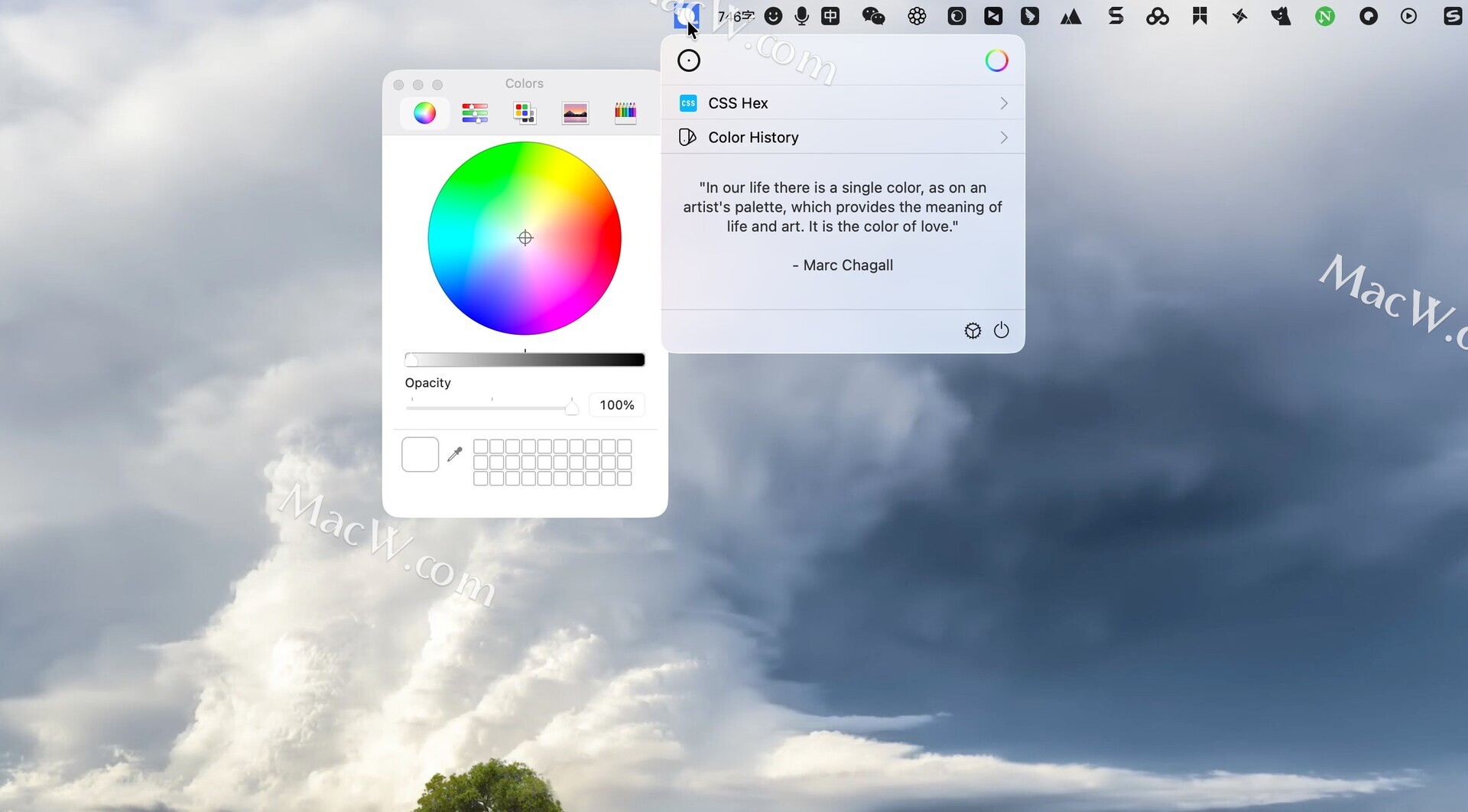Viewport: 1468px width, 812px height.
Task: Switch to the Color Sliders tab
Action: tap(475, 113)
